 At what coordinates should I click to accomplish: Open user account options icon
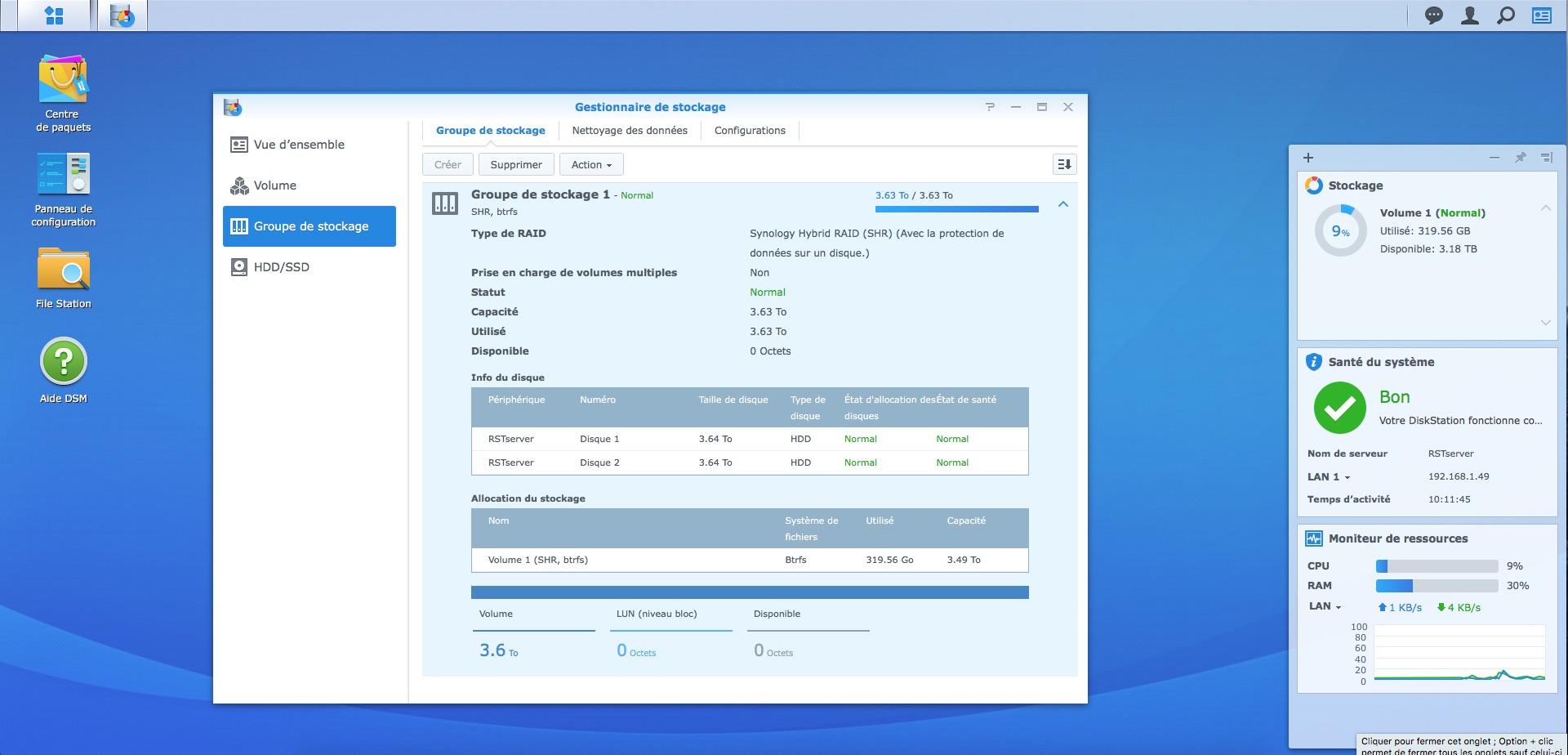(x=1469, y=16)
